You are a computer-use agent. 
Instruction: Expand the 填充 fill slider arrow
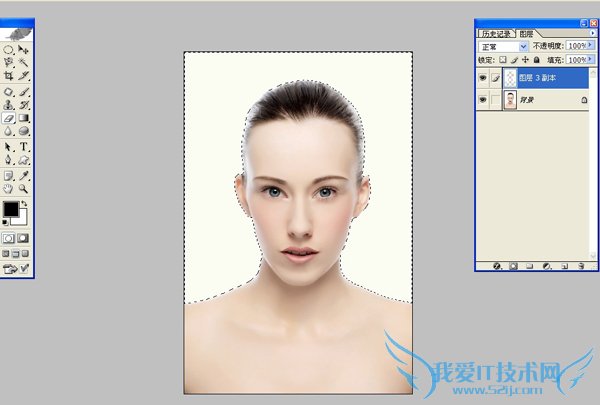590,59
